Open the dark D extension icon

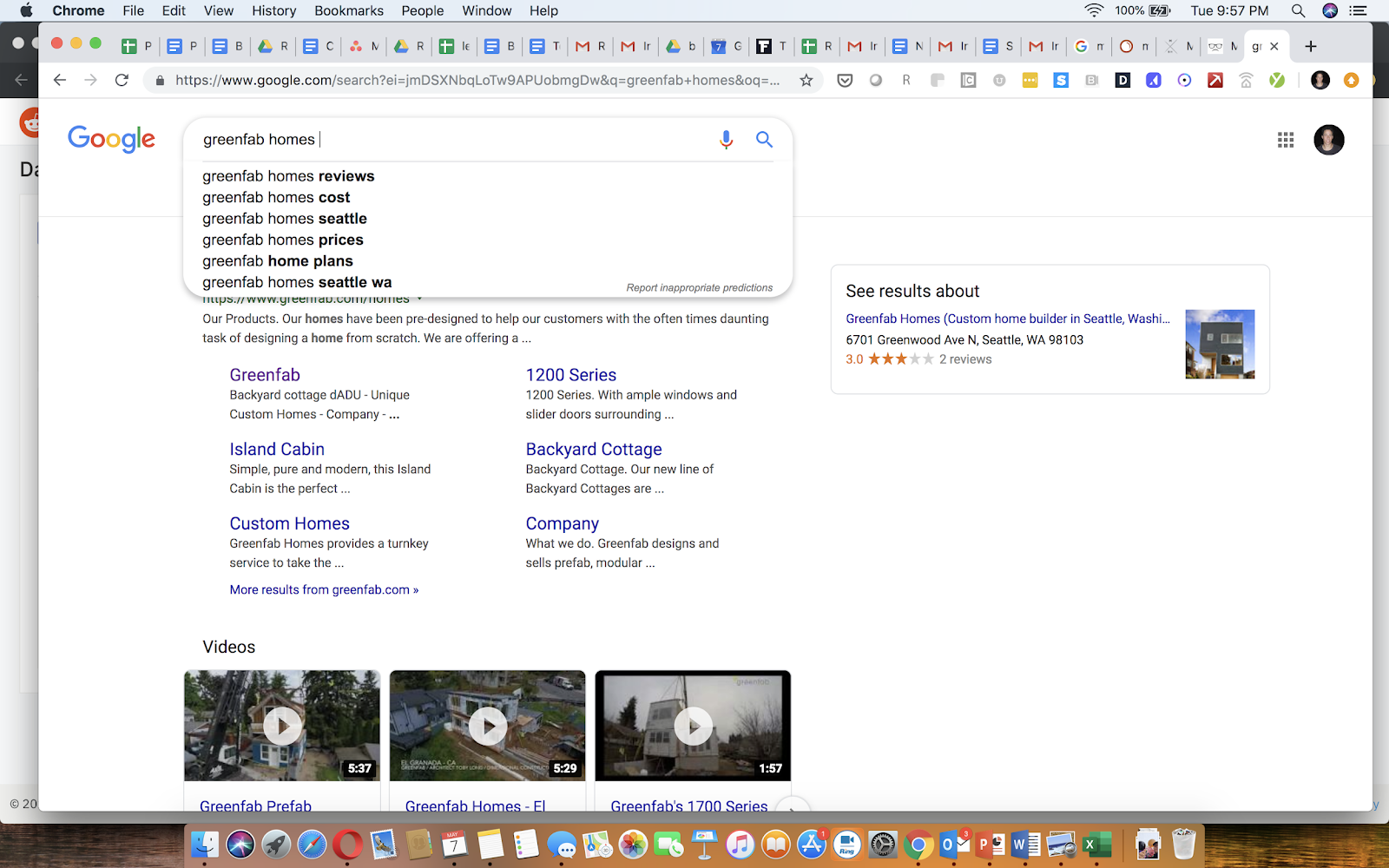[1122, 81]
